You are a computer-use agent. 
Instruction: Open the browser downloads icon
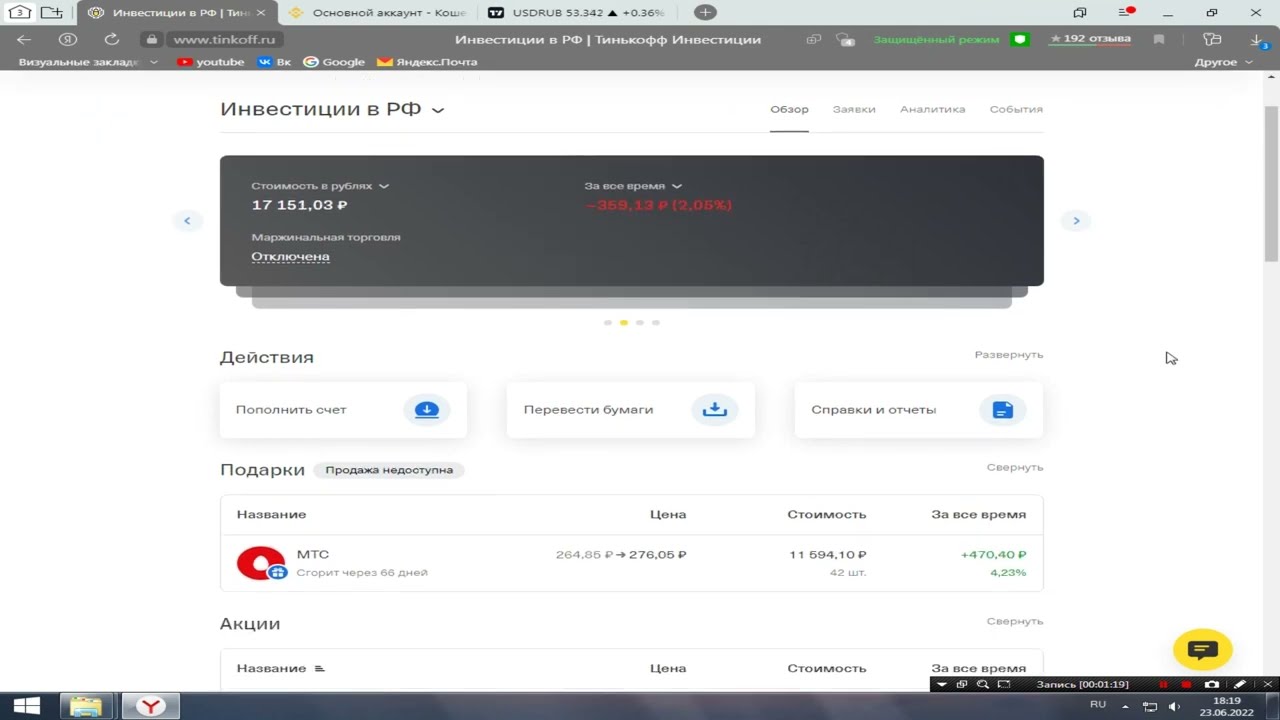coord(1258,40)
